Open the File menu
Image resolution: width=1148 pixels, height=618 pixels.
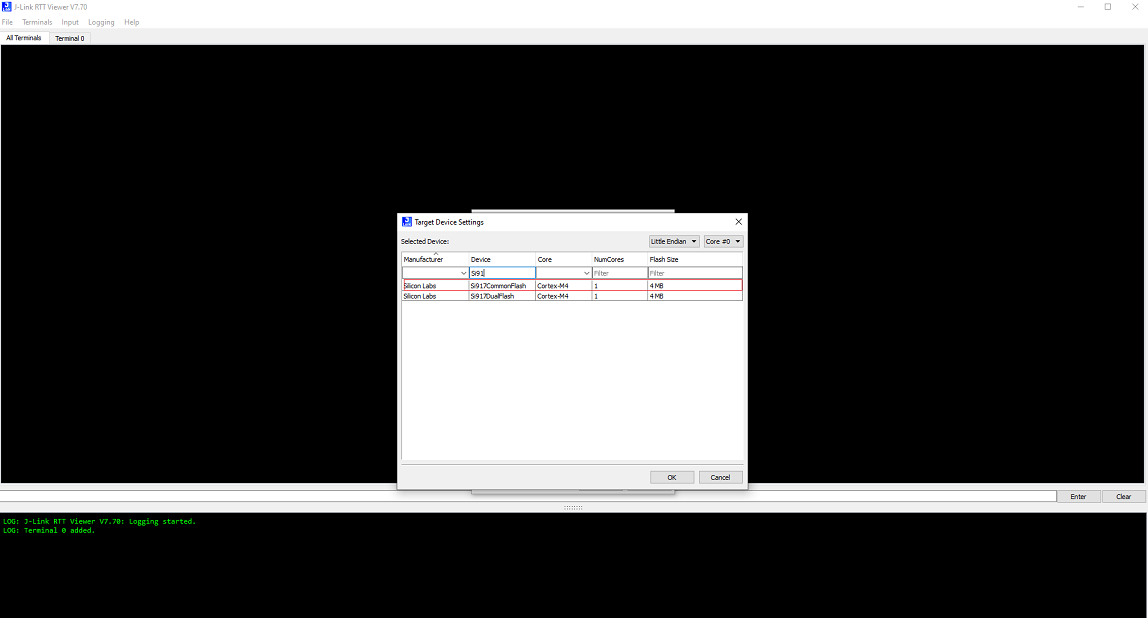click(7, 22)
